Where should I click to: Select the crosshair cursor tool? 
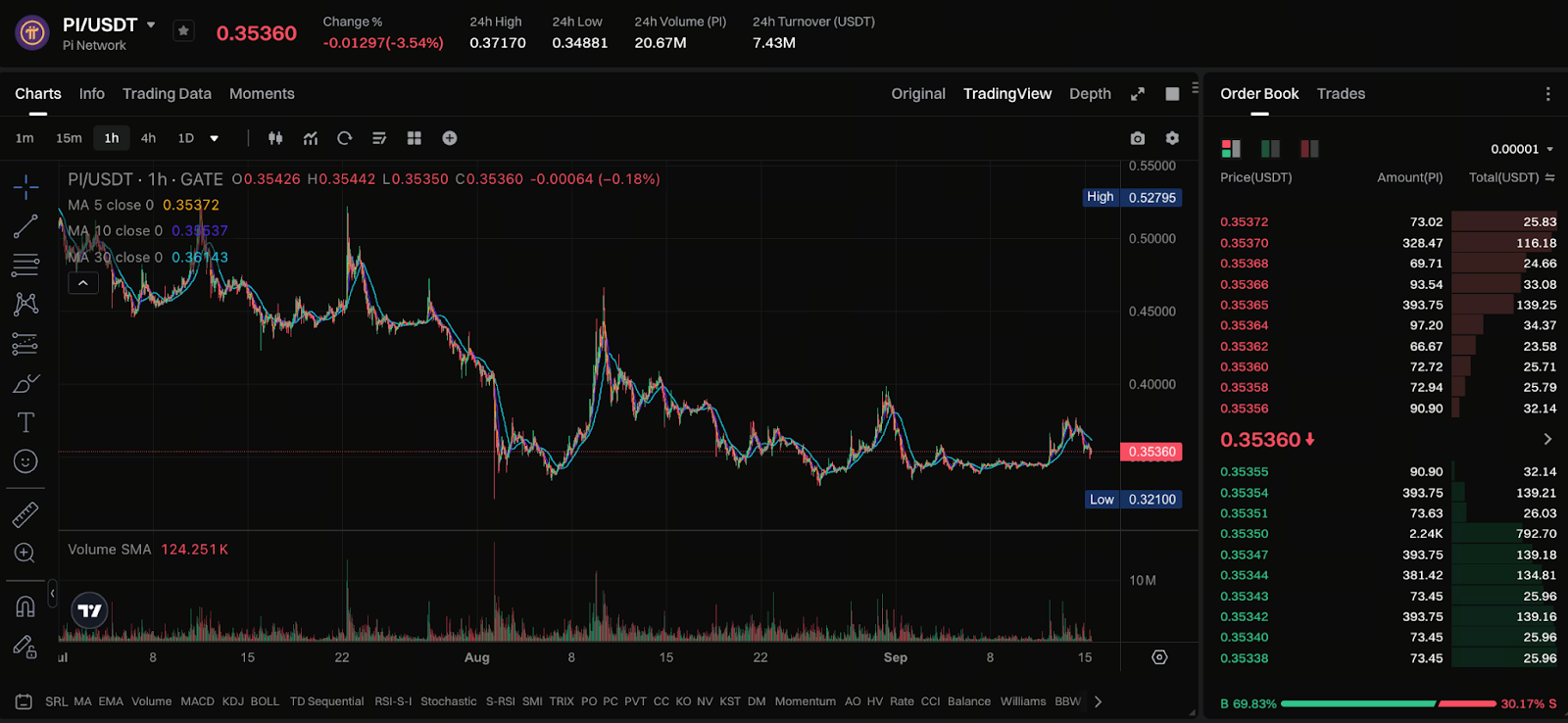click(x=25, y=186)
